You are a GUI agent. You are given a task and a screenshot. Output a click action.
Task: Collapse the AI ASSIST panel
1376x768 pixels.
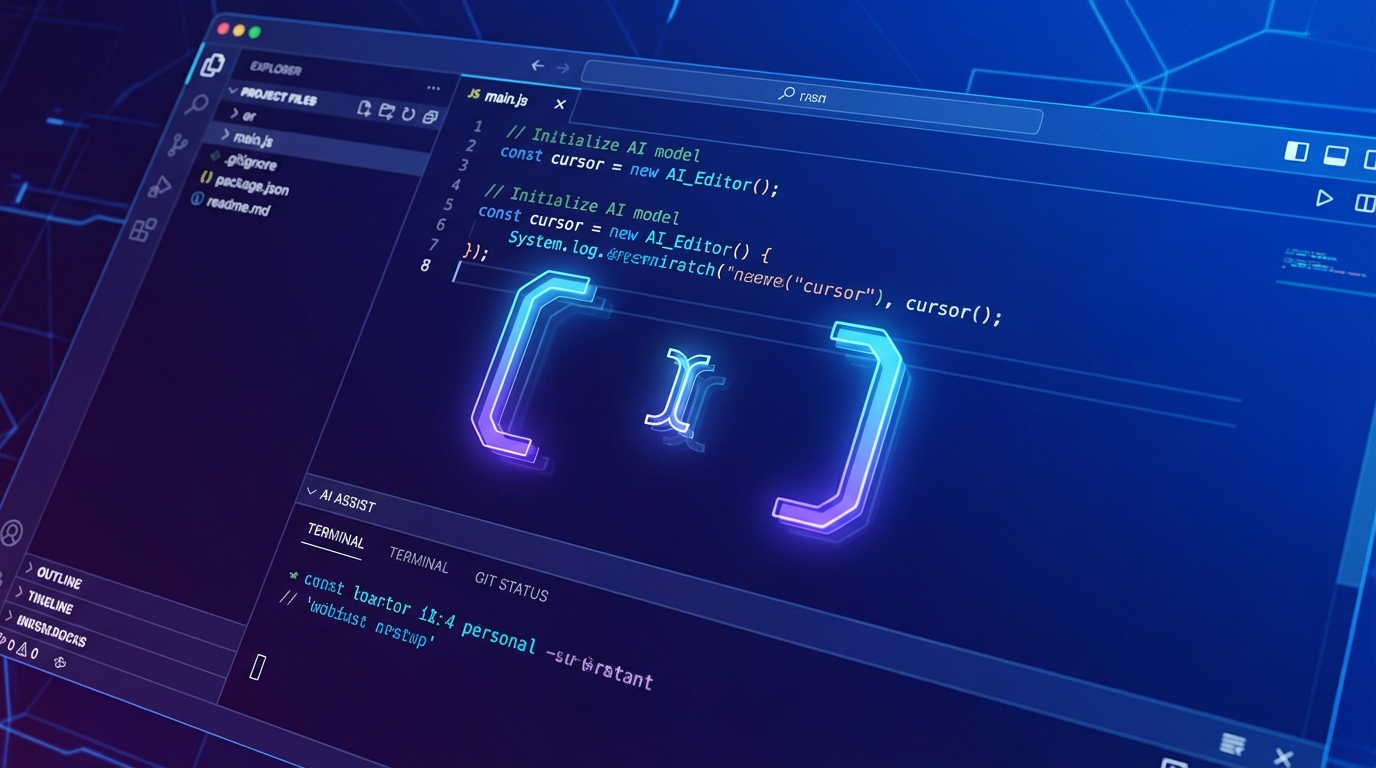click(312, 493)
